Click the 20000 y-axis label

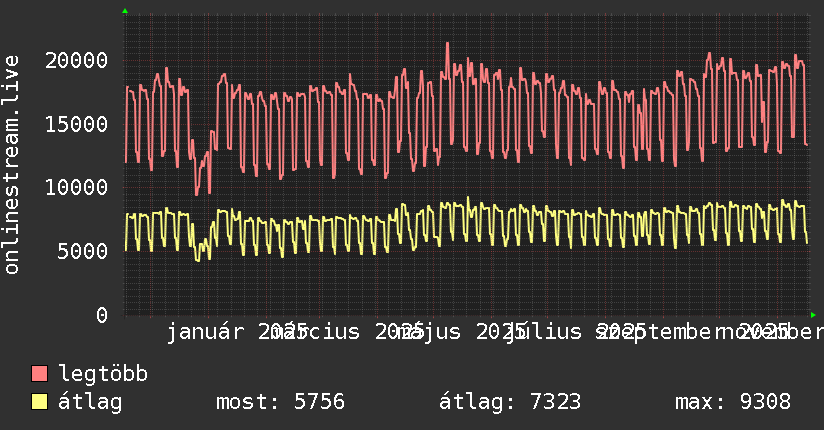[x=77, y=60]
